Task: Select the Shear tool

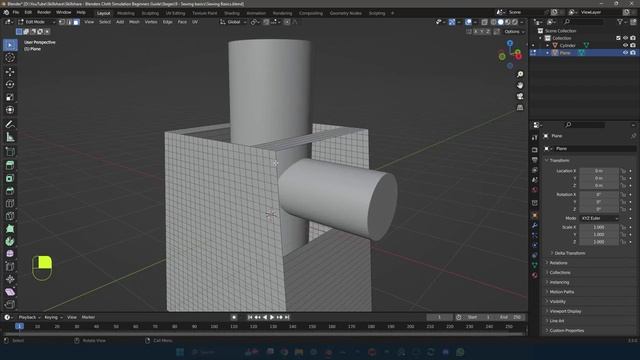Action: (x=10, y=292)
